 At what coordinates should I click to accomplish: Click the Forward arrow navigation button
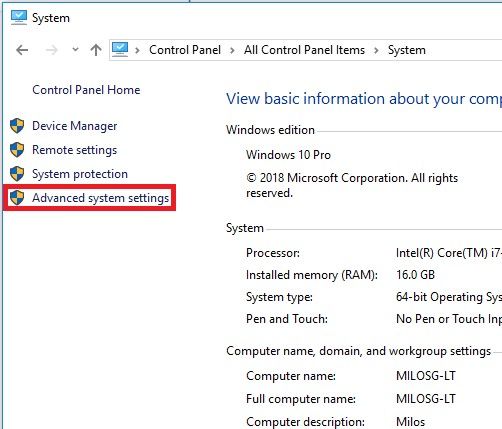point(52,50)
